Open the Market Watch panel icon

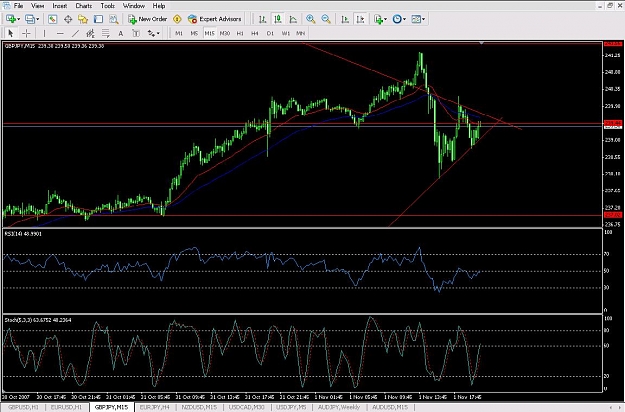point(52,19)
